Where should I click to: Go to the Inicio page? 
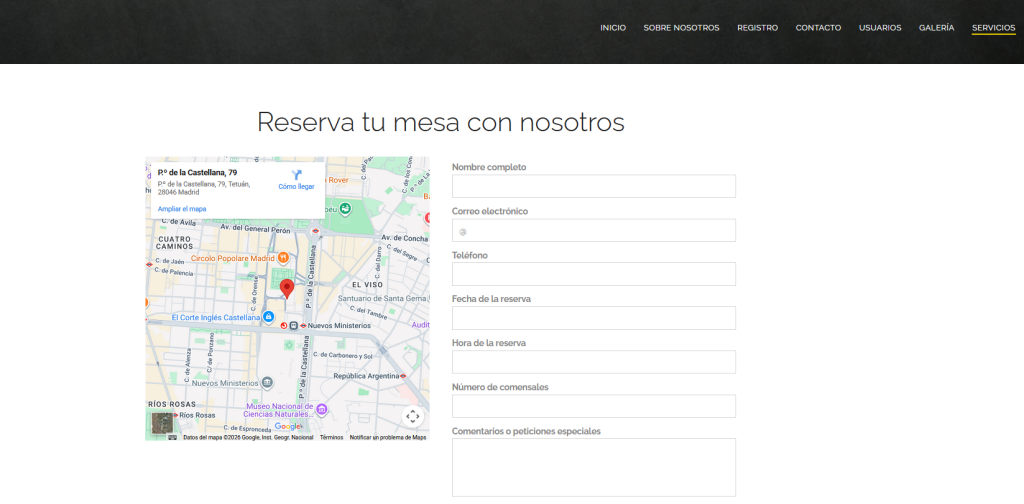pyautogui.click(x=613, y=28)
